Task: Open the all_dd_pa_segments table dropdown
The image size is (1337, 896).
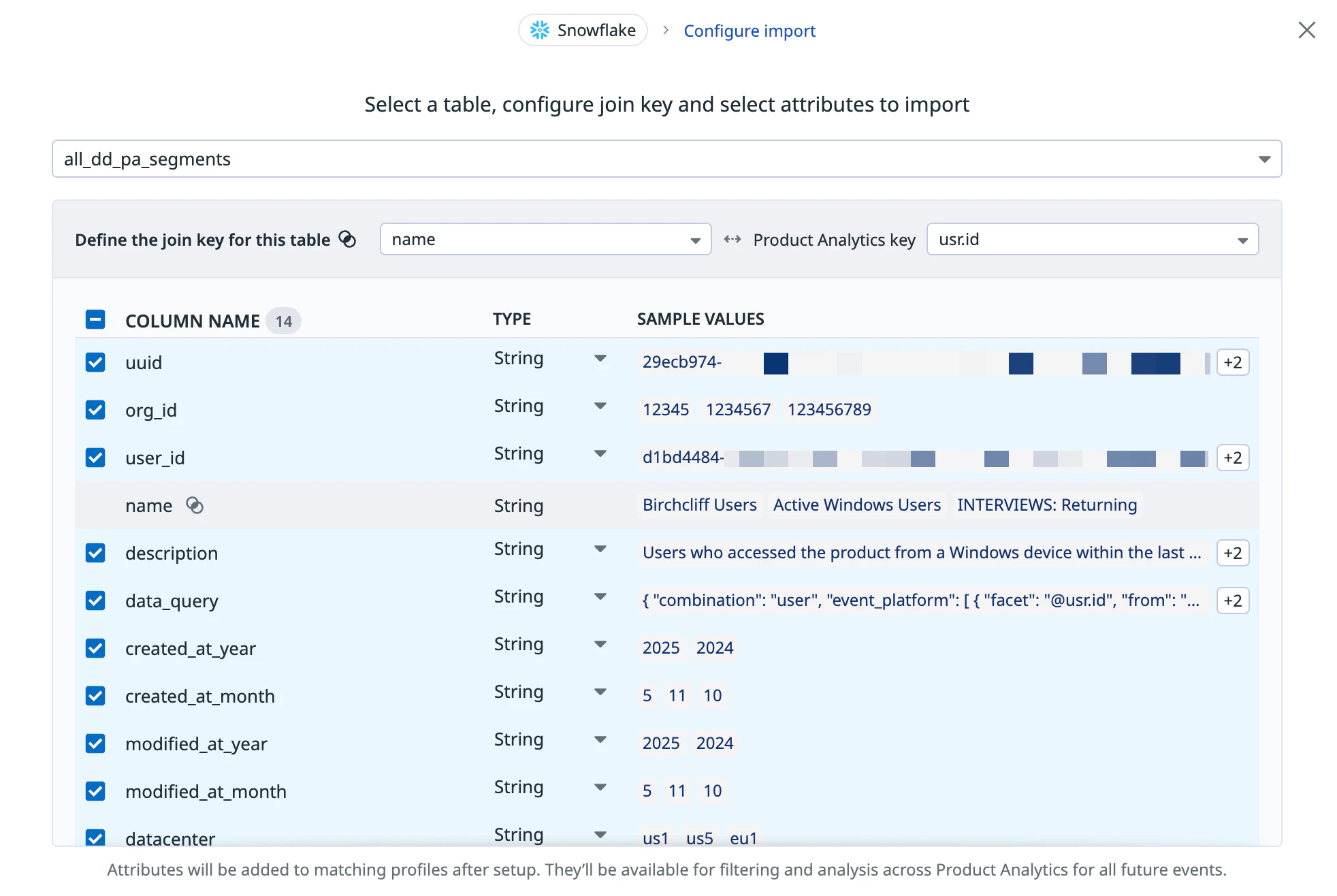Action: click(x=666, y=159)
